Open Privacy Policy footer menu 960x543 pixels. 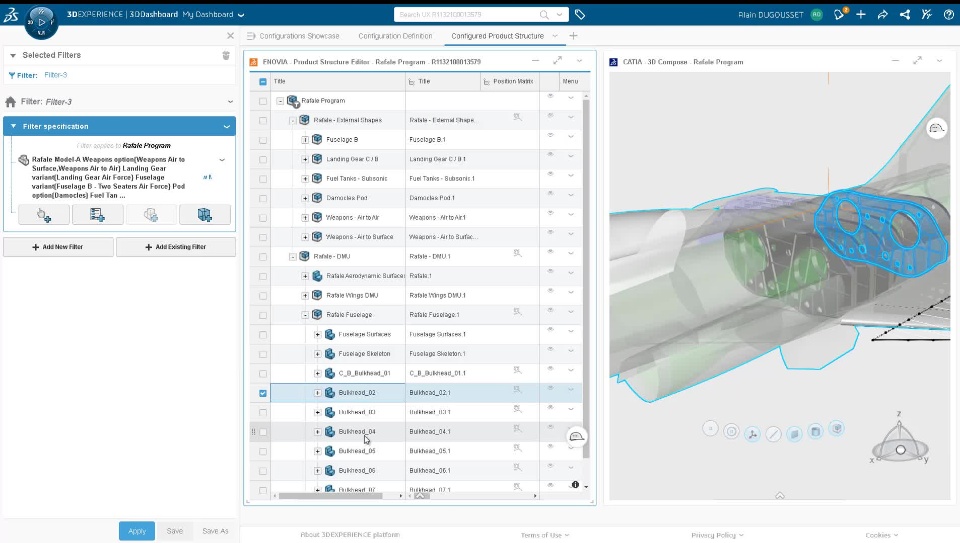tap(717, 535)
